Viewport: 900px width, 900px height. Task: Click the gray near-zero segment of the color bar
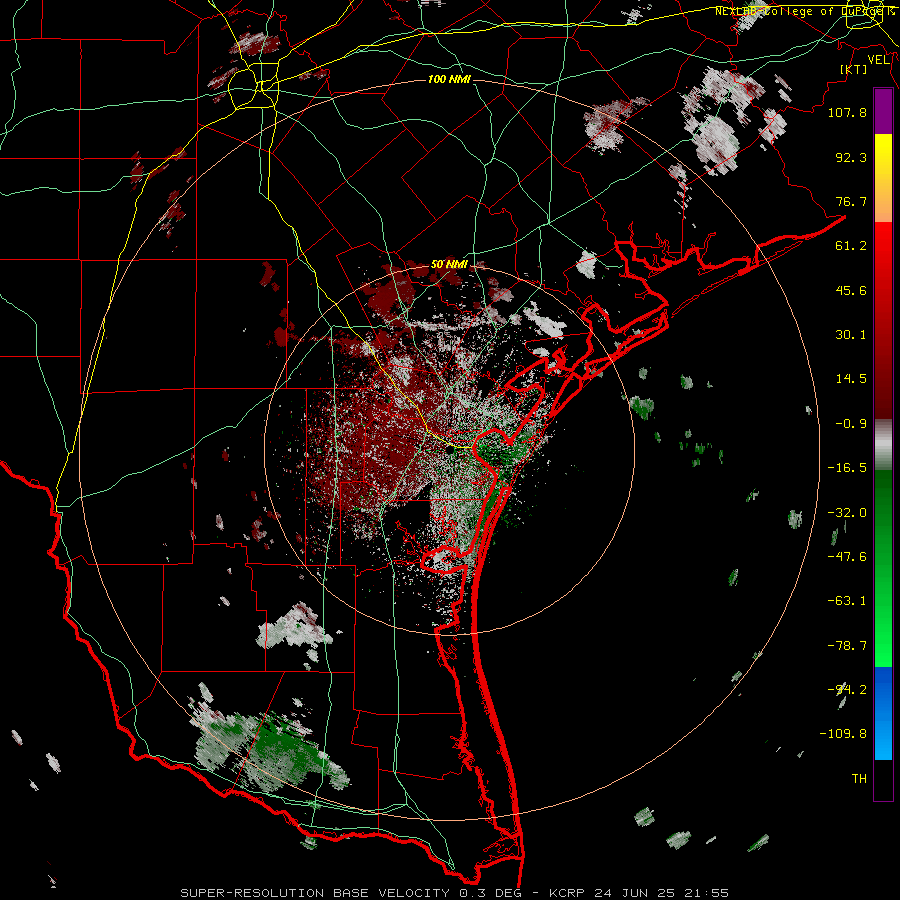coord(883,445)
